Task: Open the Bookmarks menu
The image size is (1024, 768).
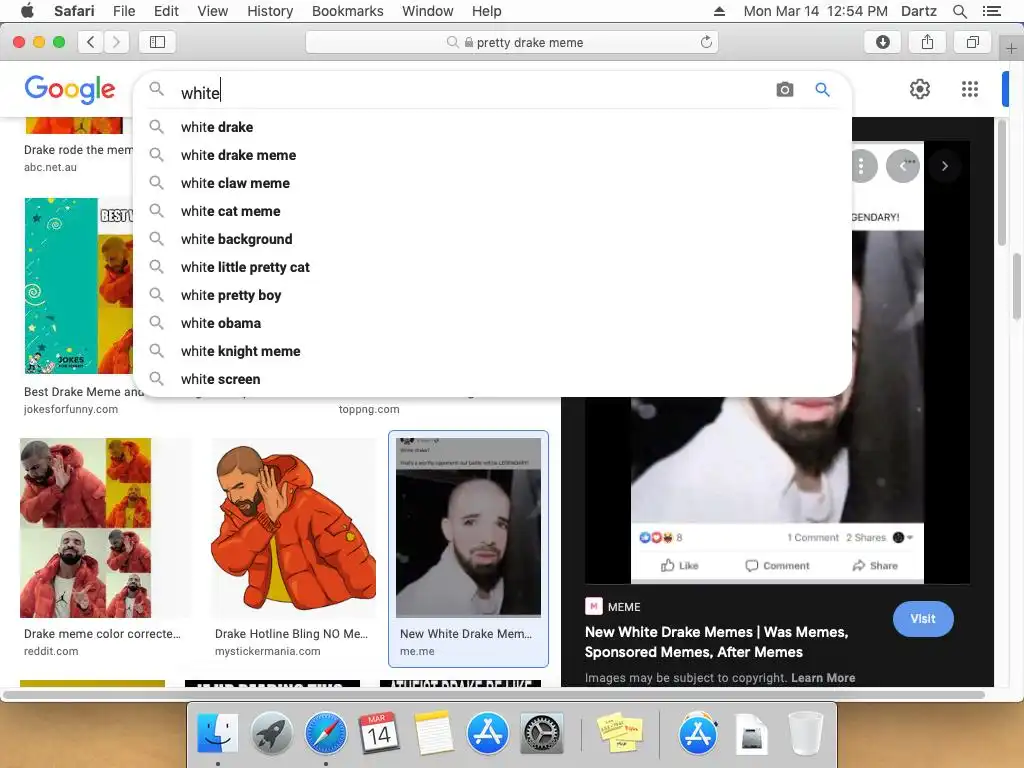Action: point(347,11)
